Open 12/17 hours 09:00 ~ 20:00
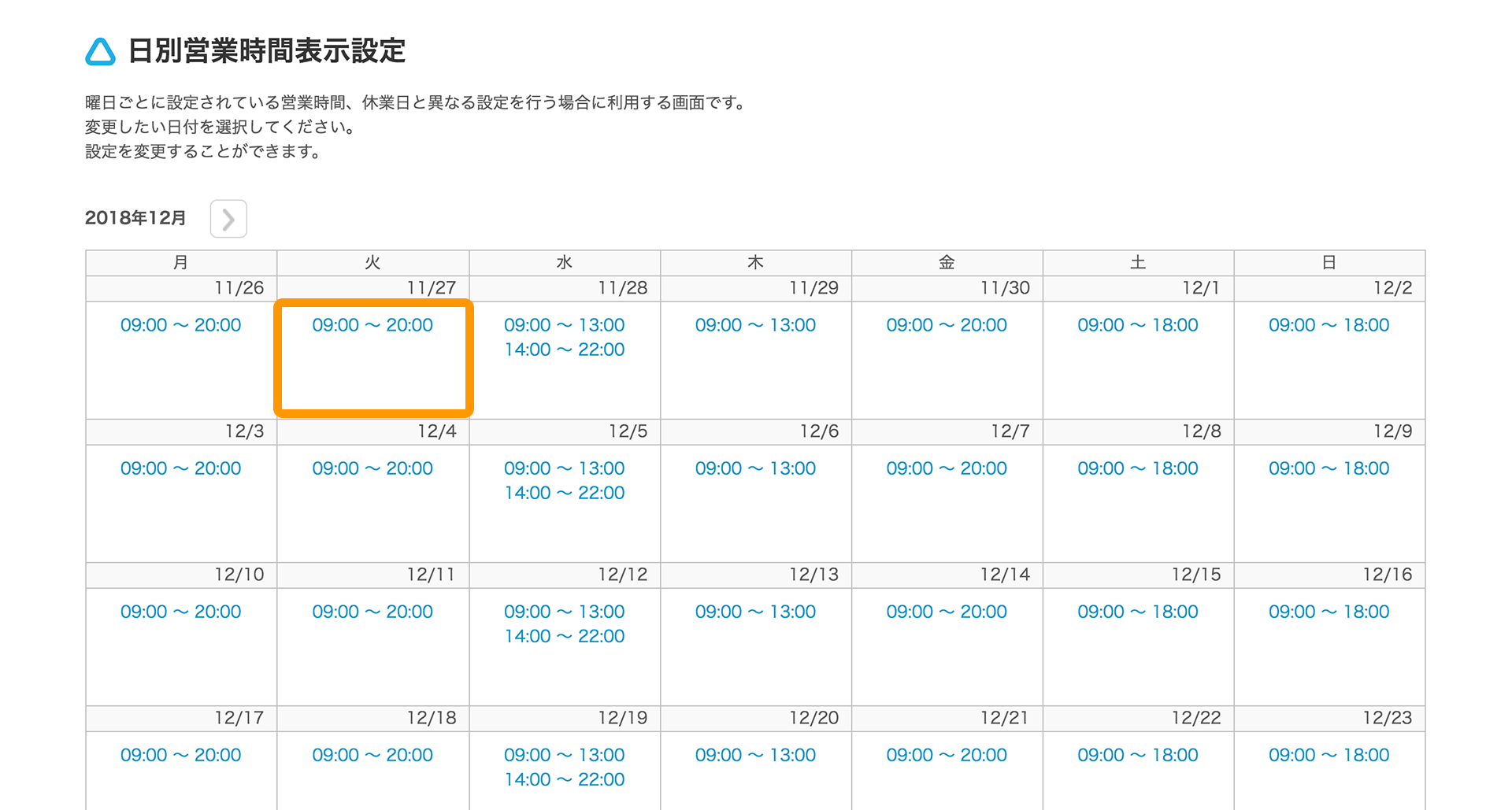The height and width of the screenshot is (810, 1512). [x=180, y=755]
